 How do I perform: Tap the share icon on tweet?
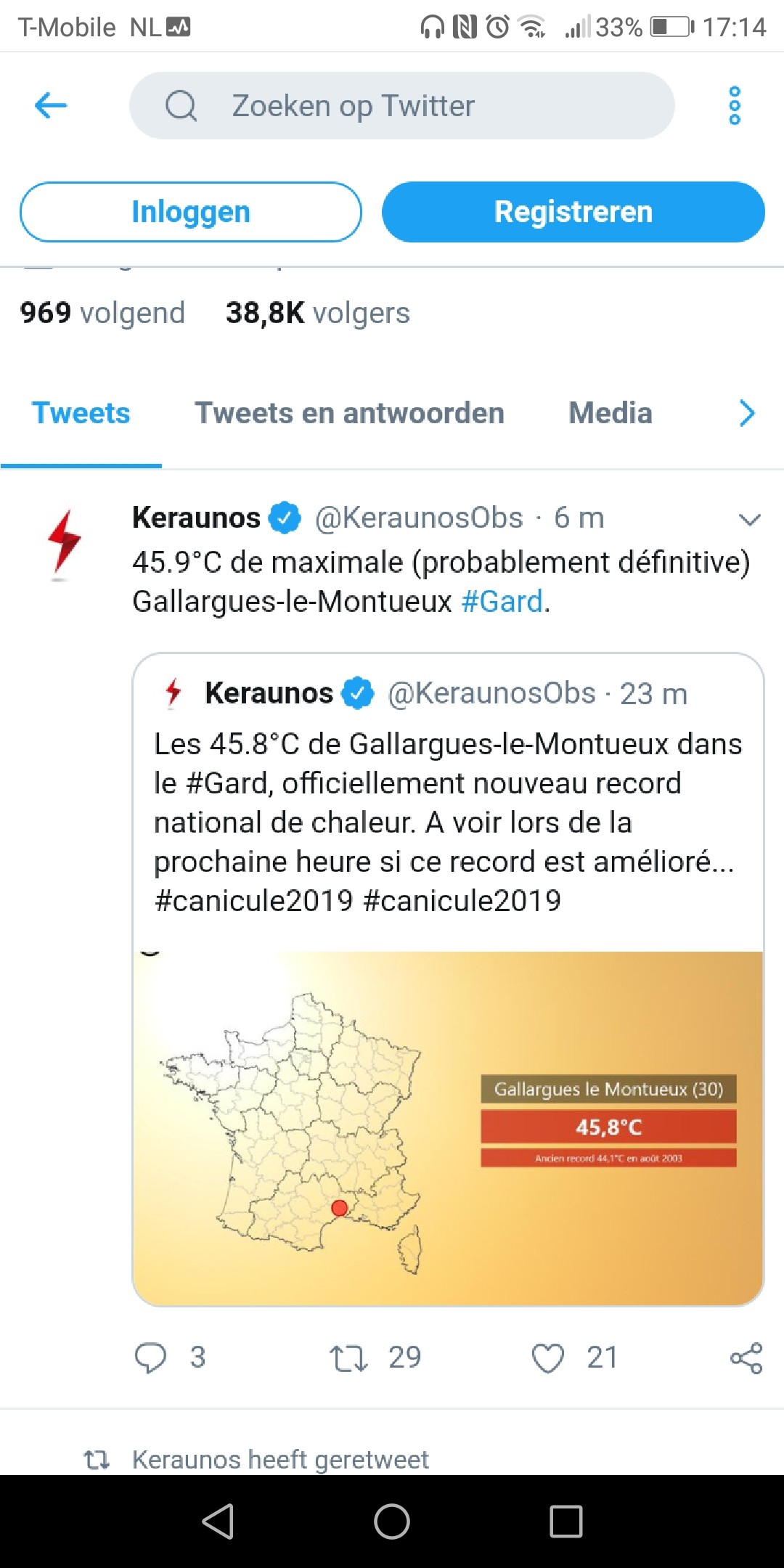click(x=746, y=1357)
